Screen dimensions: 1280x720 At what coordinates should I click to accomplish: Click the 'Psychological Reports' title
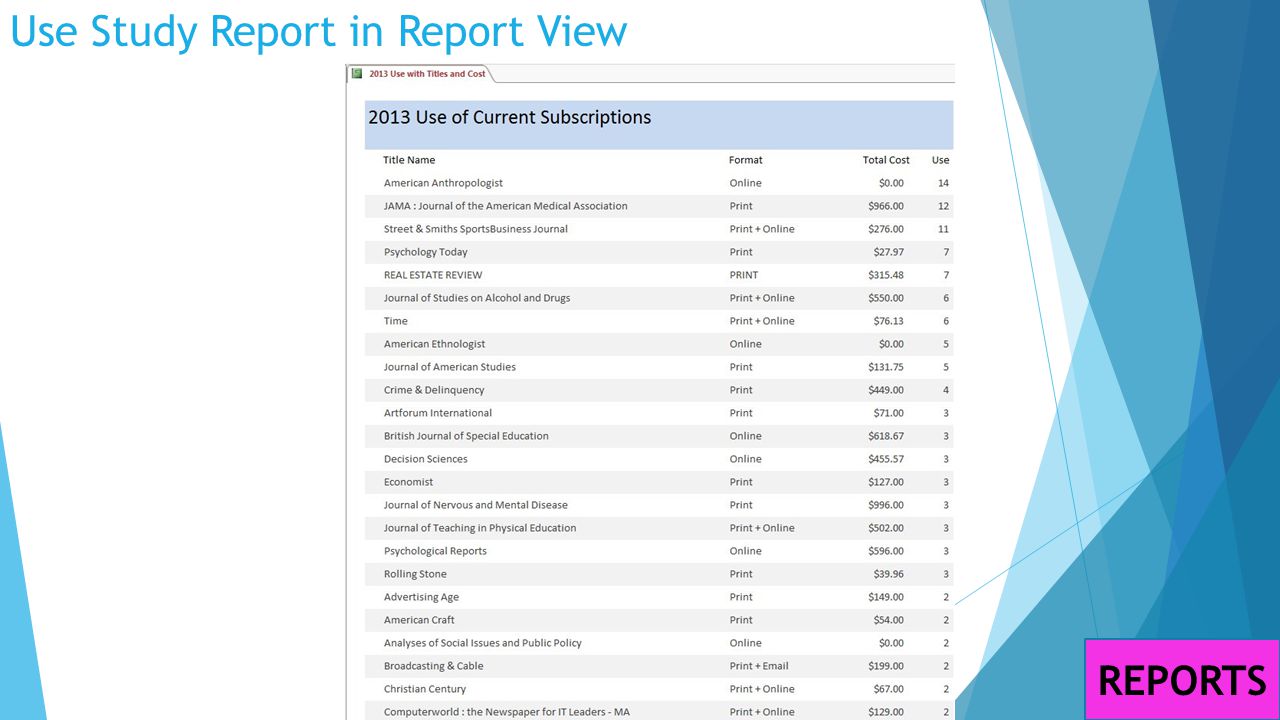[x=435, y=551]
